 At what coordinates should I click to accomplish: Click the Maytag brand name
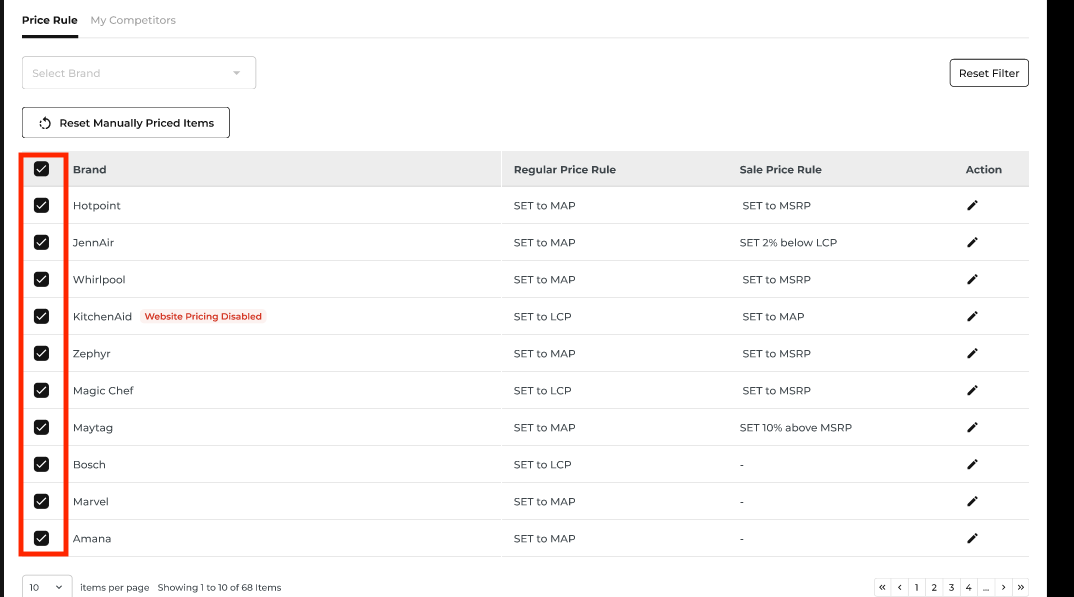92,427
